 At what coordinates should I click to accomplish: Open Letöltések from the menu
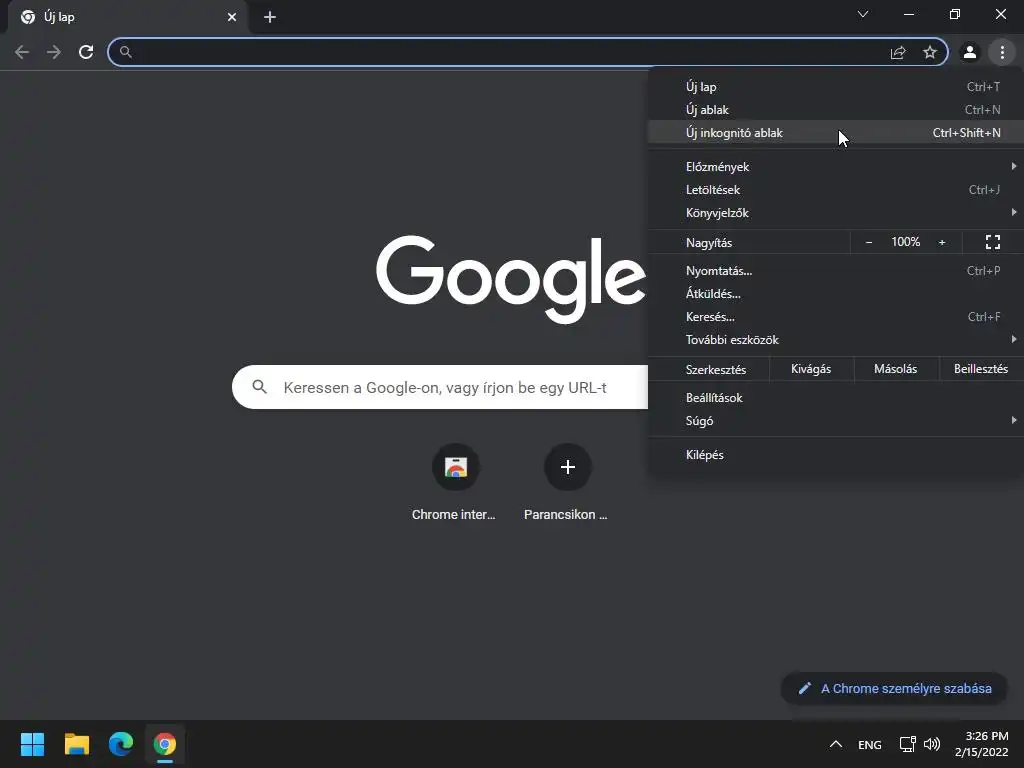(x=835, y=189)
